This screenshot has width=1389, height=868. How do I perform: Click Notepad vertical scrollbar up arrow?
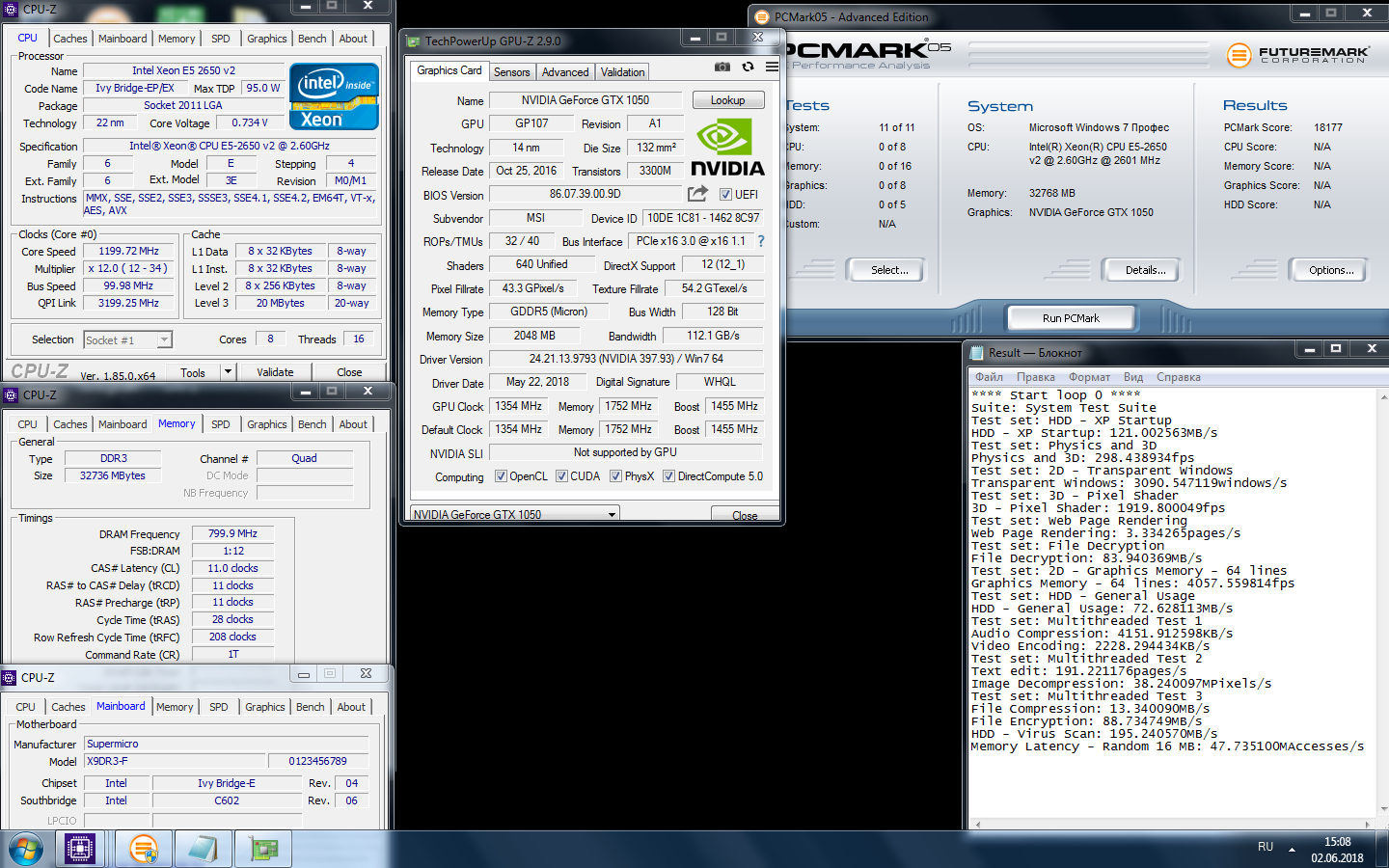[x=1382, y=396]
